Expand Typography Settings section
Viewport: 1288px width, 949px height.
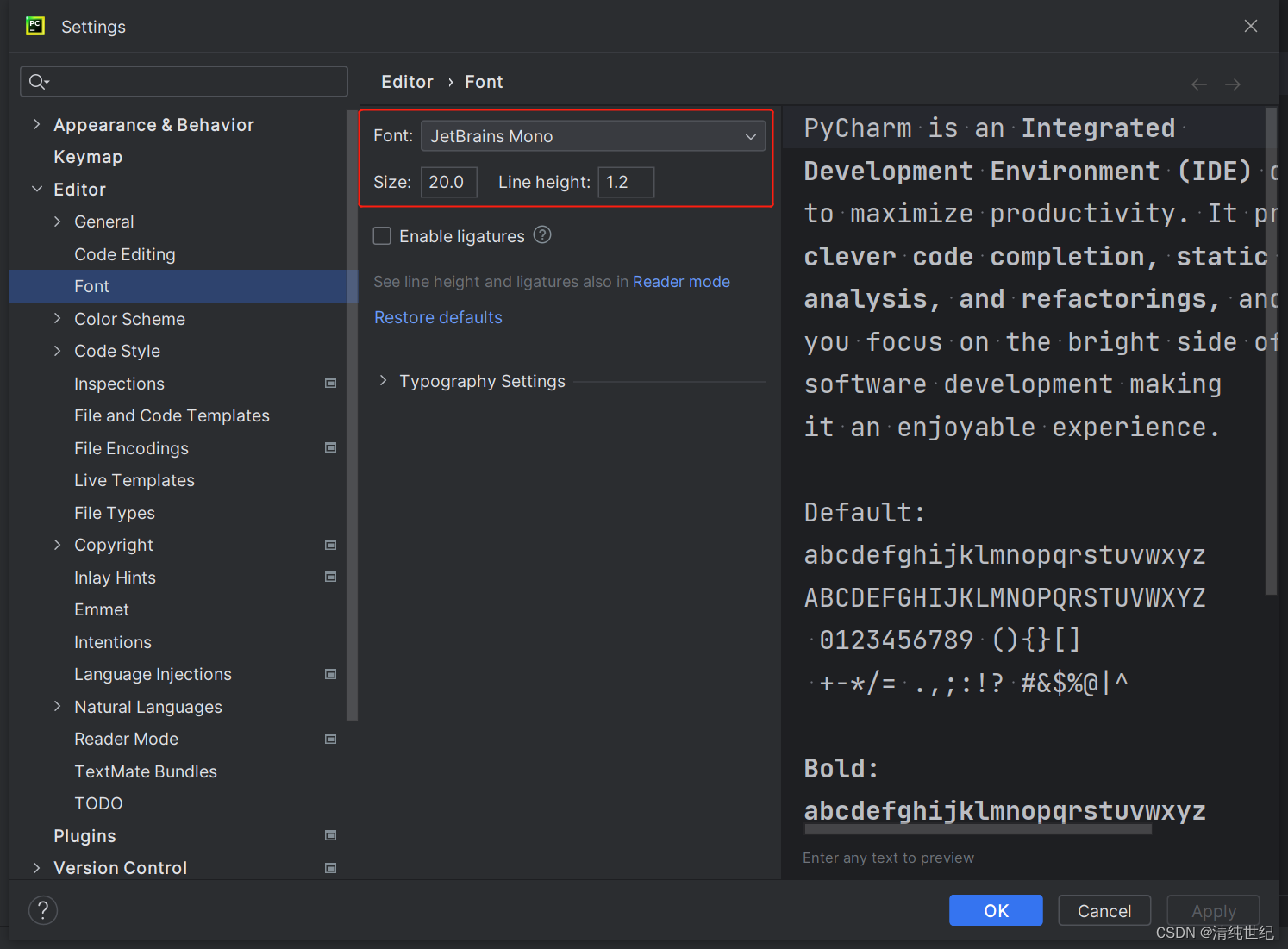[x=384, y=381]
